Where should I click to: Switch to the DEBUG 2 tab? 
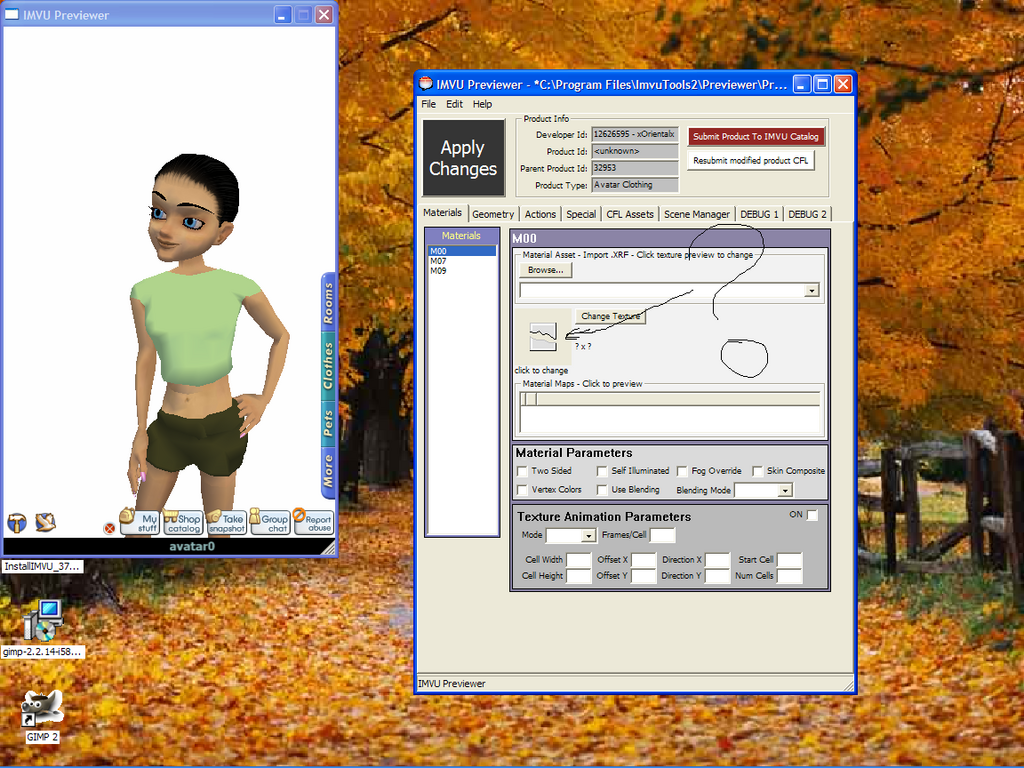[807, 214]
